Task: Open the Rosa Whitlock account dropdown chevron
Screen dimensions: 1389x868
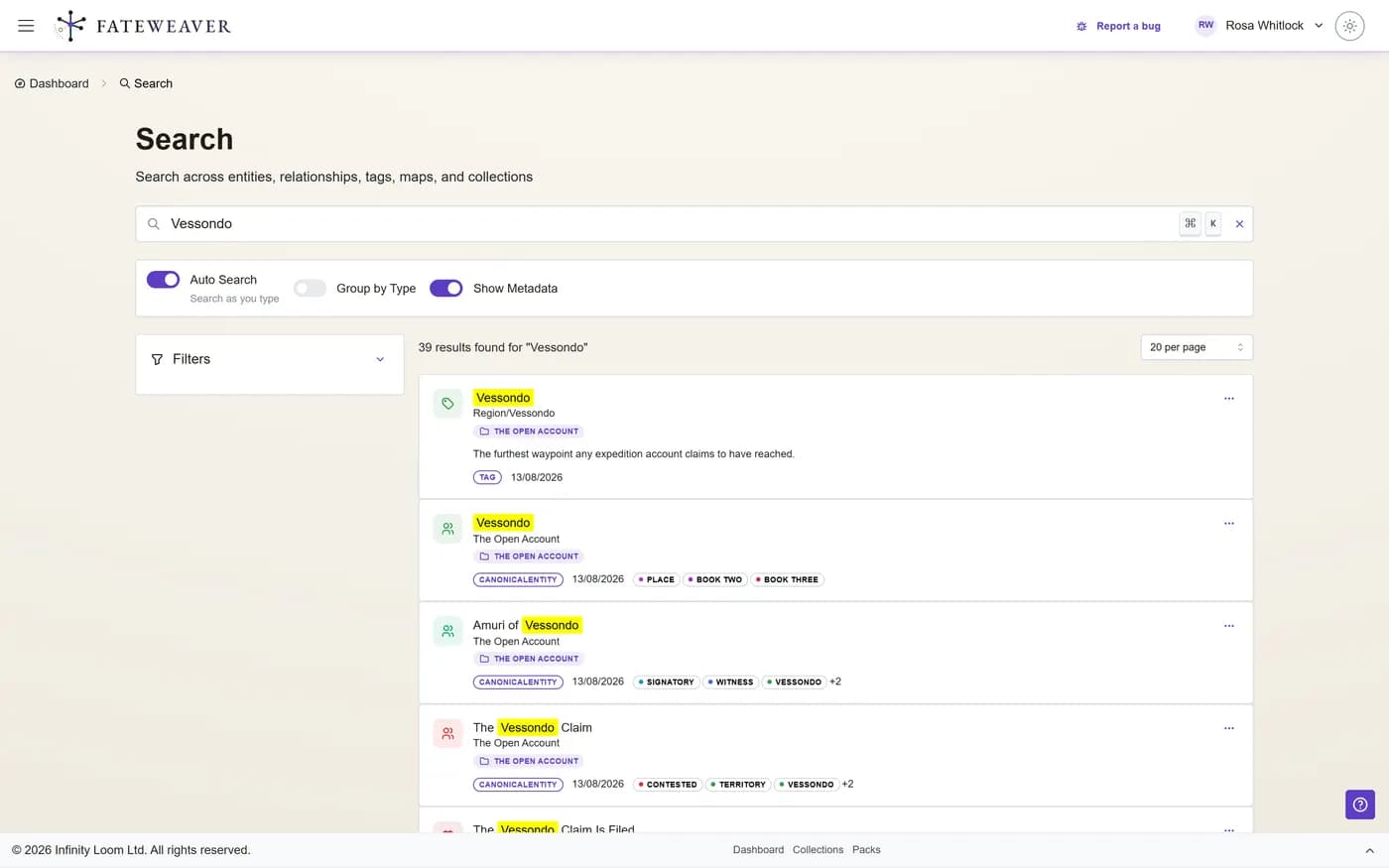Action: (1319, 26)
